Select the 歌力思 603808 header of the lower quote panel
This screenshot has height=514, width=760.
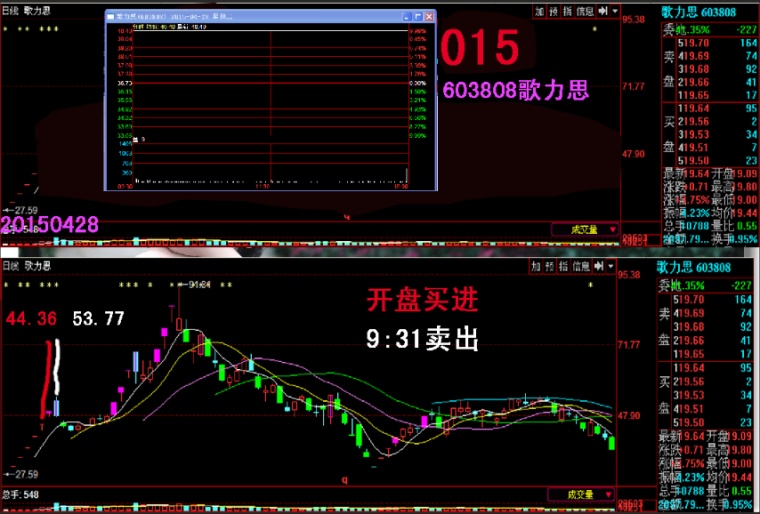pos(694,267)
